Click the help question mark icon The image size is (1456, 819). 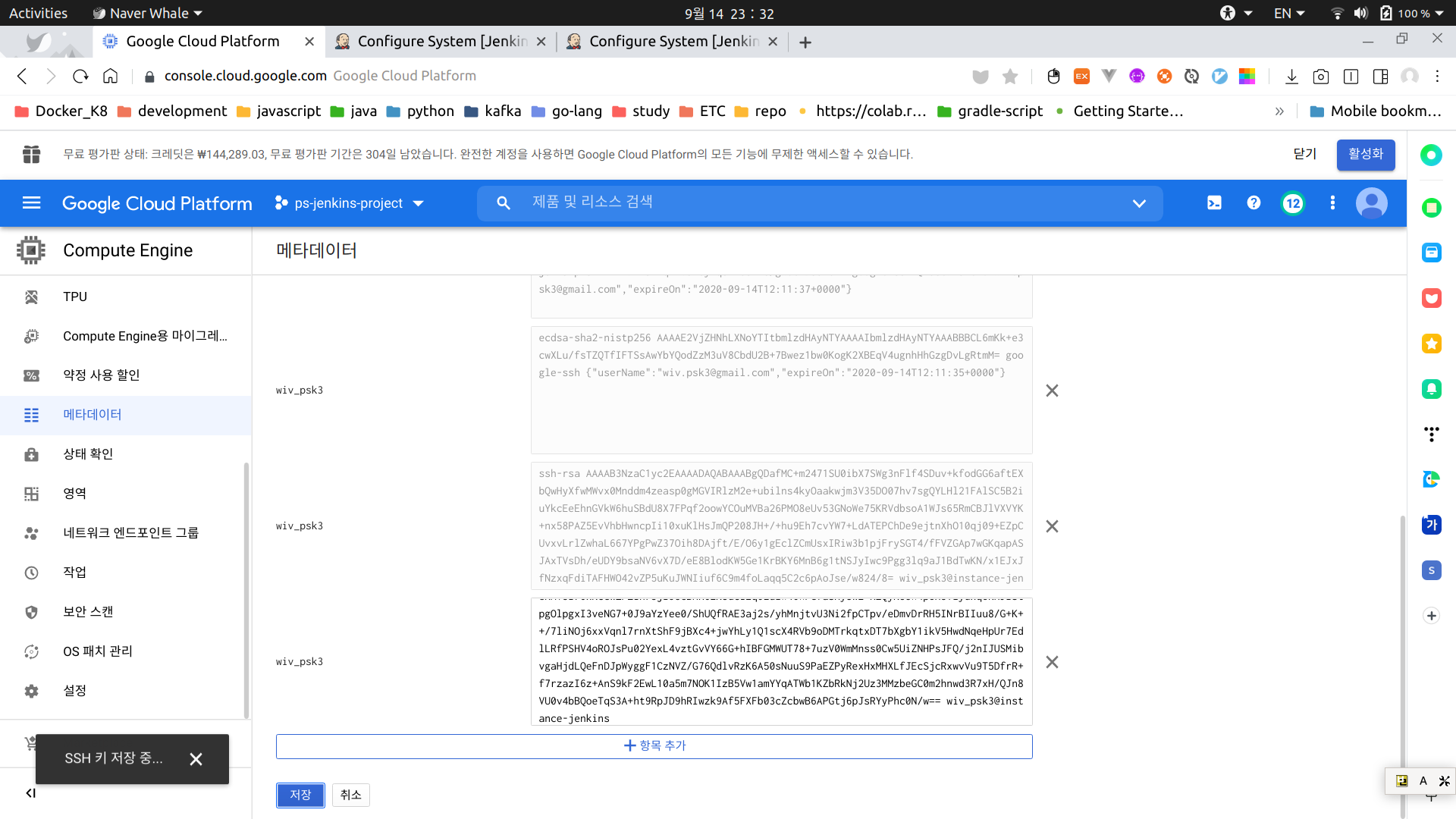pos(1254,202)
